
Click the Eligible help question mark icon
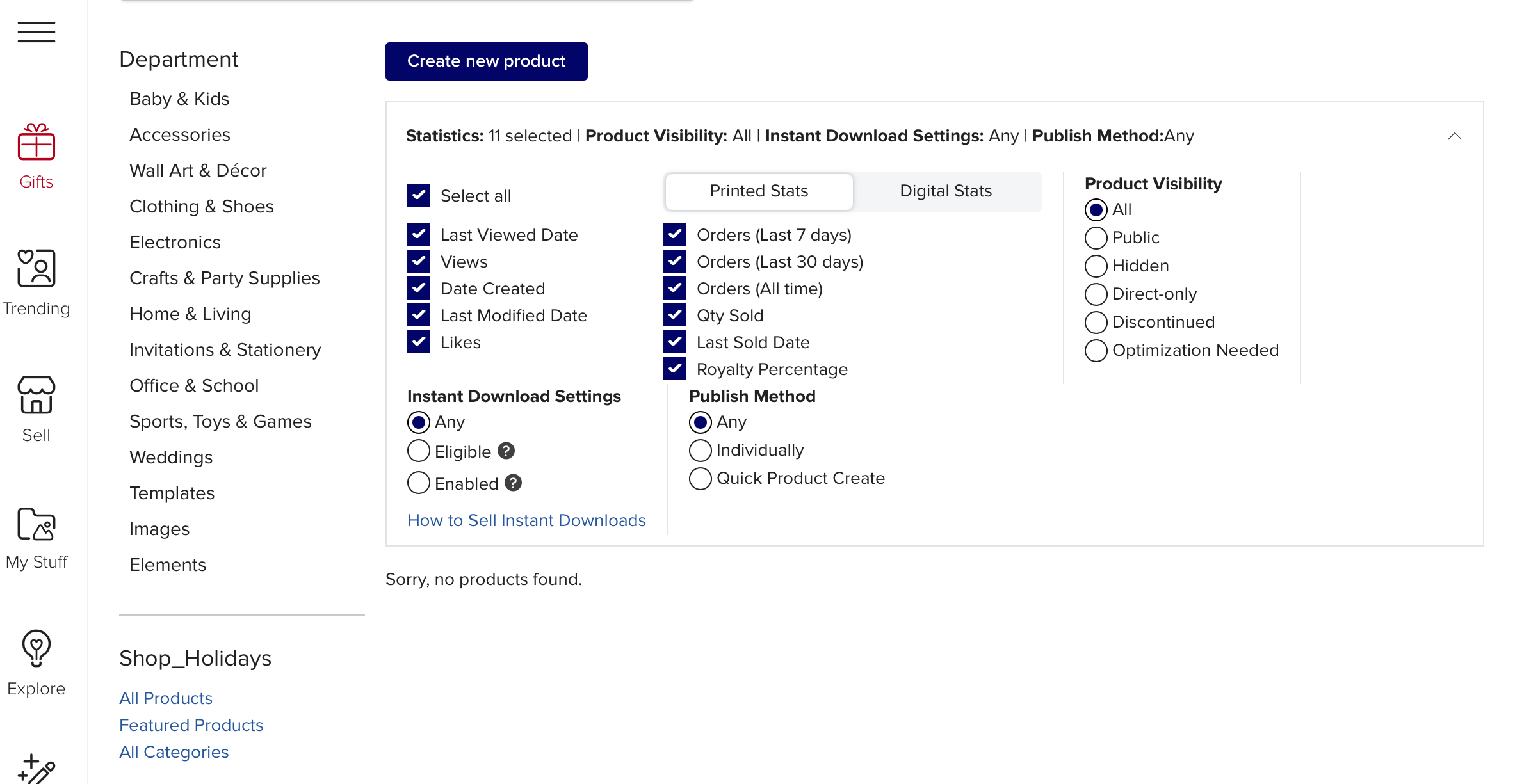[x=506, y=451]
